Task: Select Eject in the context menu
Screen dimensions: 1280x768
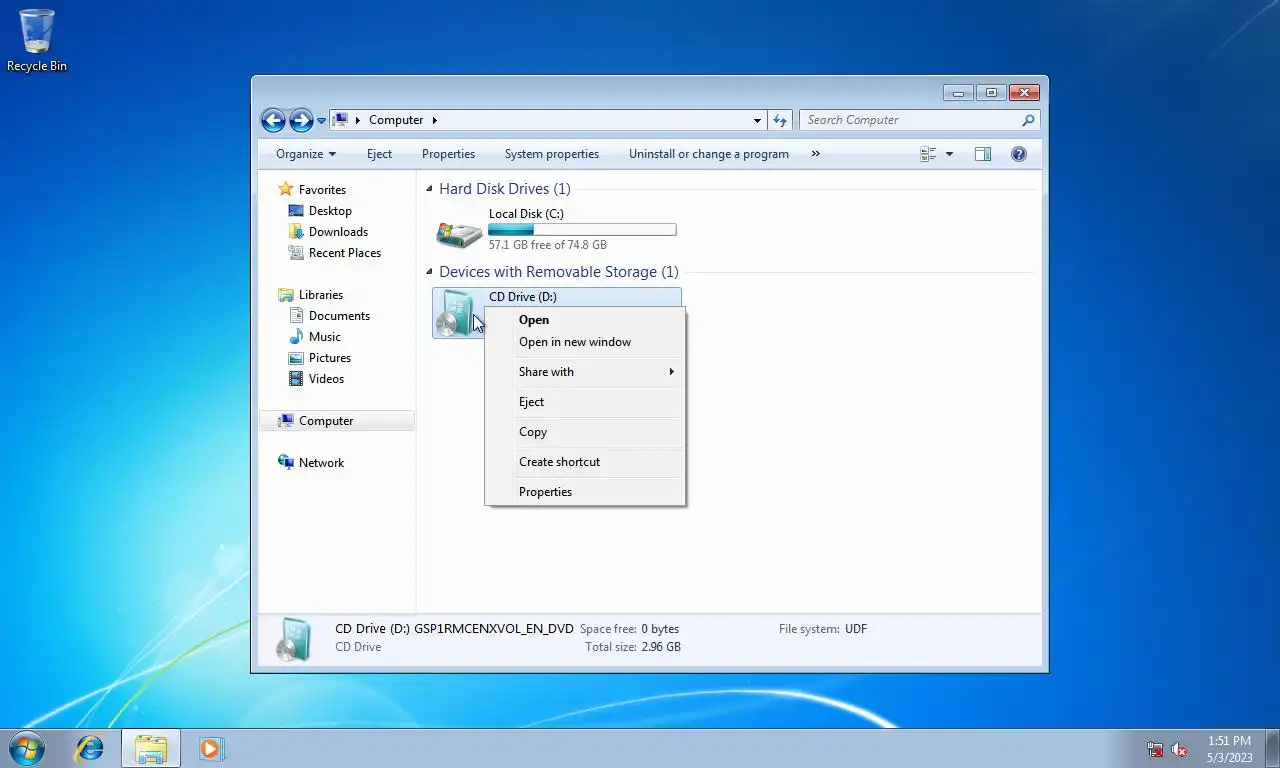Action: [585, 402]
